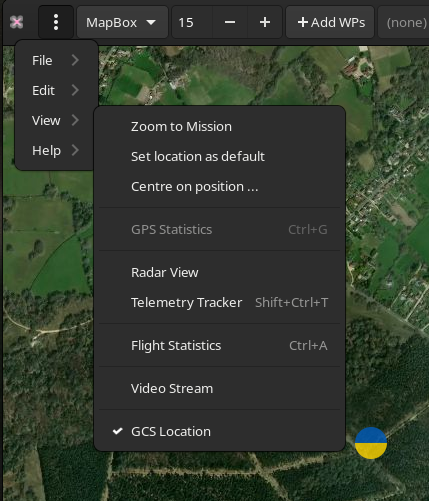Image resolution: width=429 pixels, height=501 pixels.
Task: Increase map zoom with plus button
Action: click(265, 22)
